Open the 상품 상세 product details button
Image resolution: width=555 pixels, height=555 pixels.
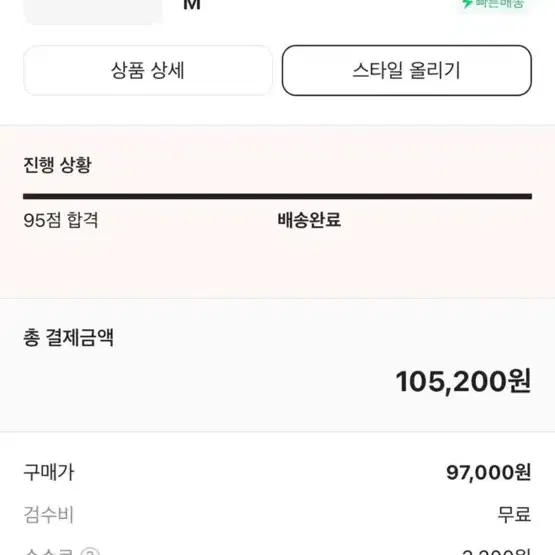(148, 70)
